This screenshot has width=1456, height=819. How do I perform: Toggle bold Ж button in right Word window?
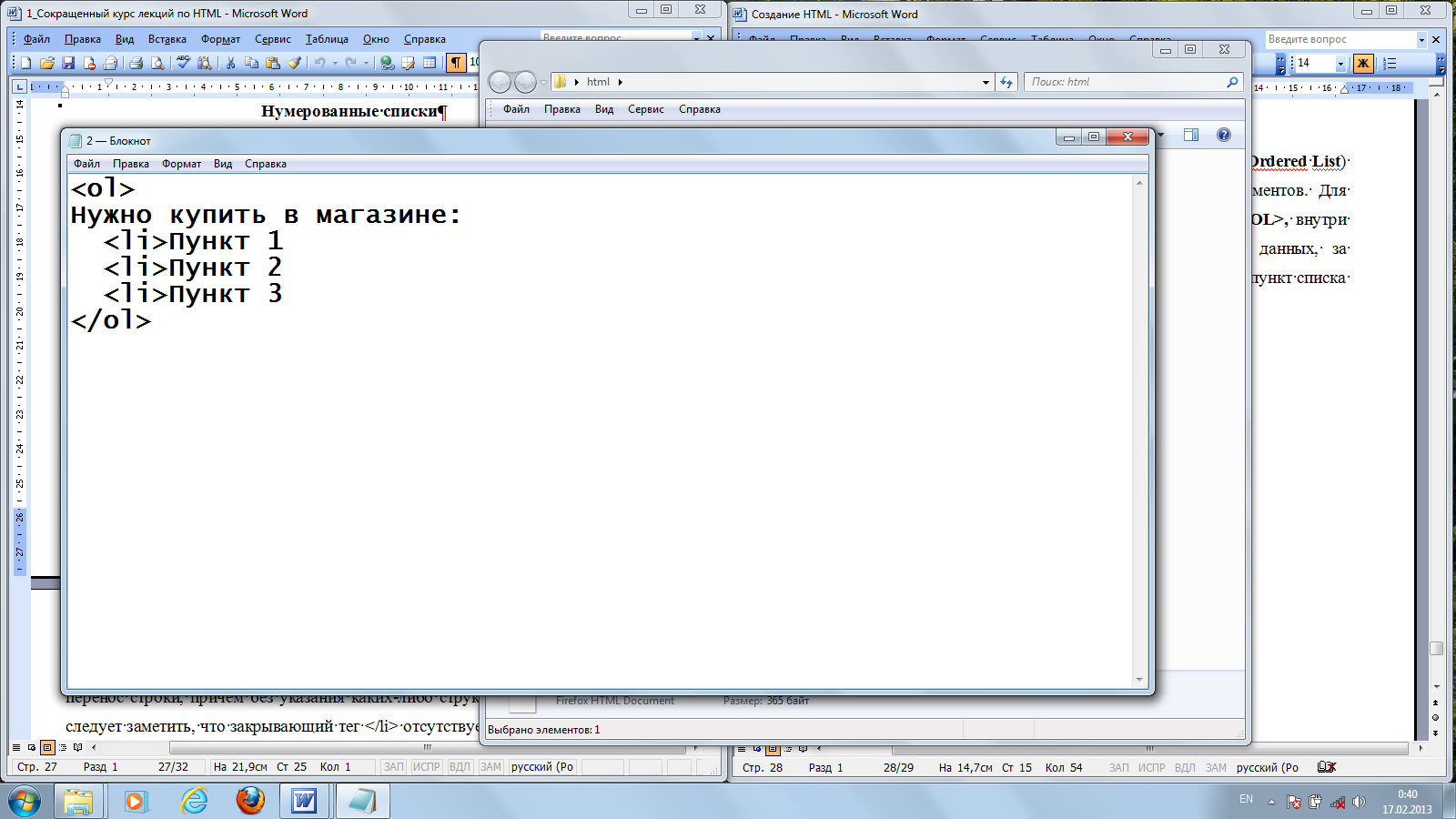coord(1362,63)
